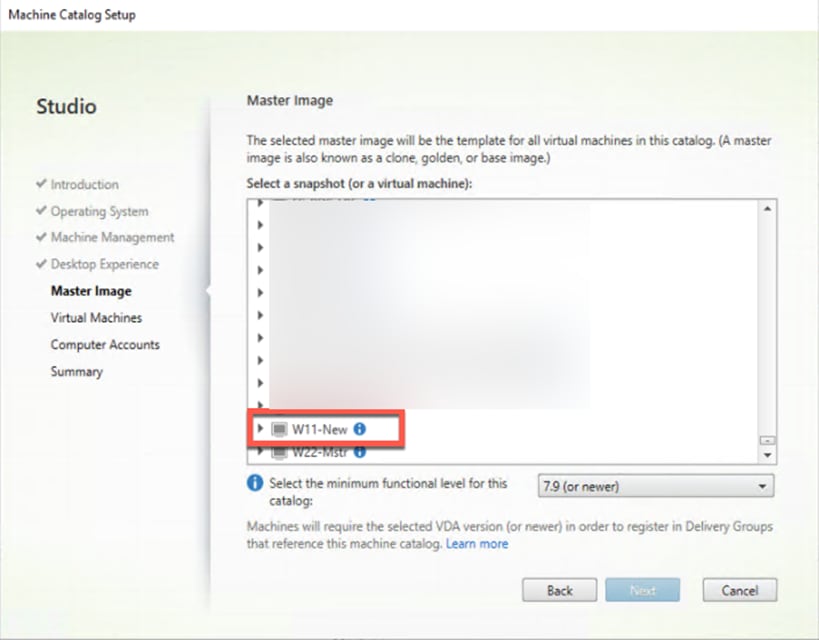This screenshot has height=640, width=819.
Task: Click the snapshot list scrollbar thumb
Action: [767, 440]
